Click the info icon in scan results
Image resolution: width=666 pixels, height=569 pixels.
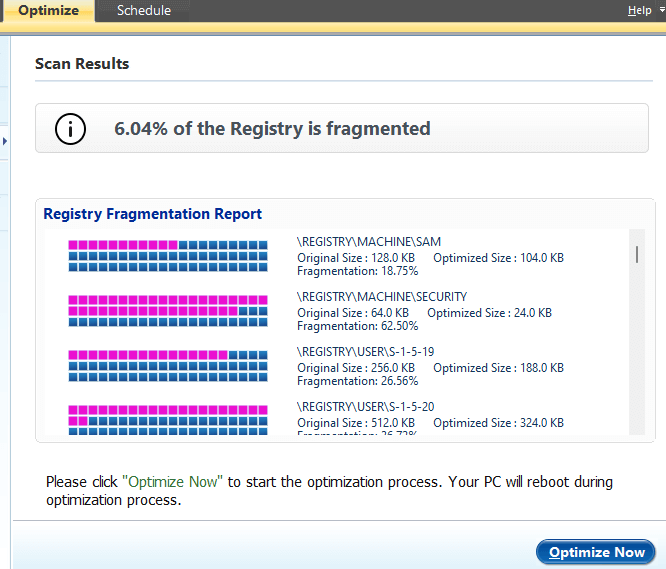tap(70, 129)
